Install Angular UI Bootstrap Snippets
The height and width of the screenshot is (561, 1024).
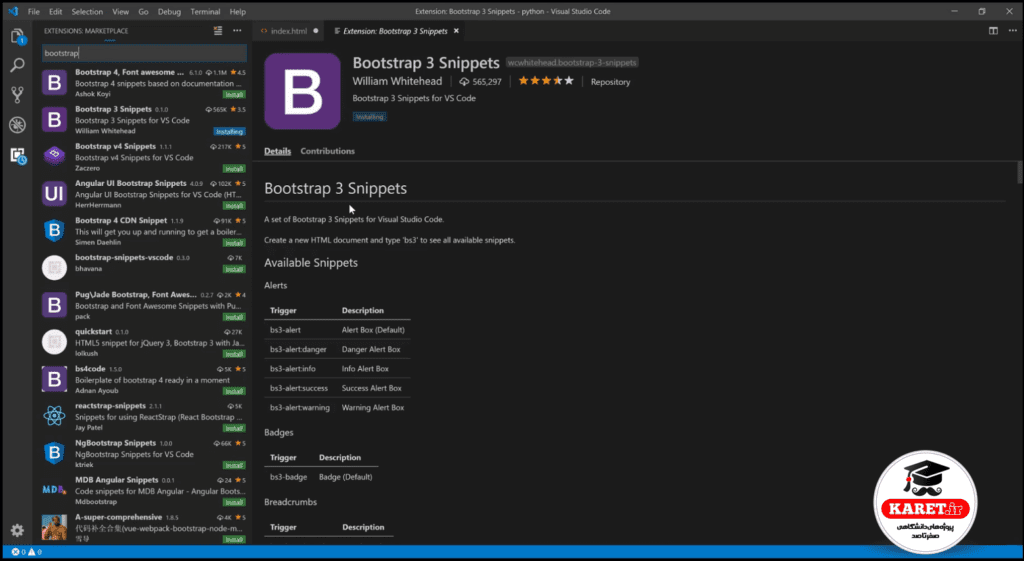coord(234,206)
